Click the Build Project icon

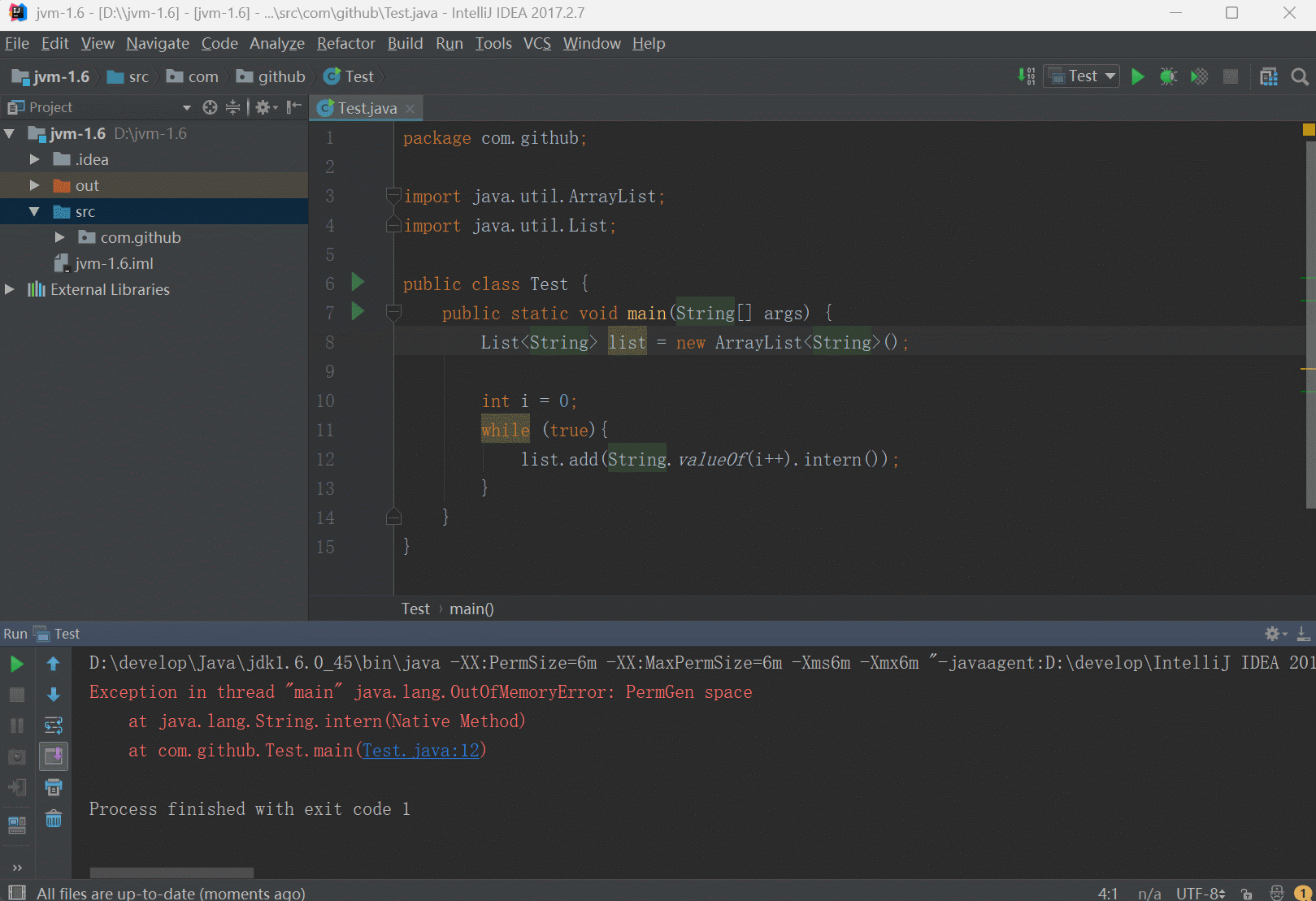[x=1027, y=76]
